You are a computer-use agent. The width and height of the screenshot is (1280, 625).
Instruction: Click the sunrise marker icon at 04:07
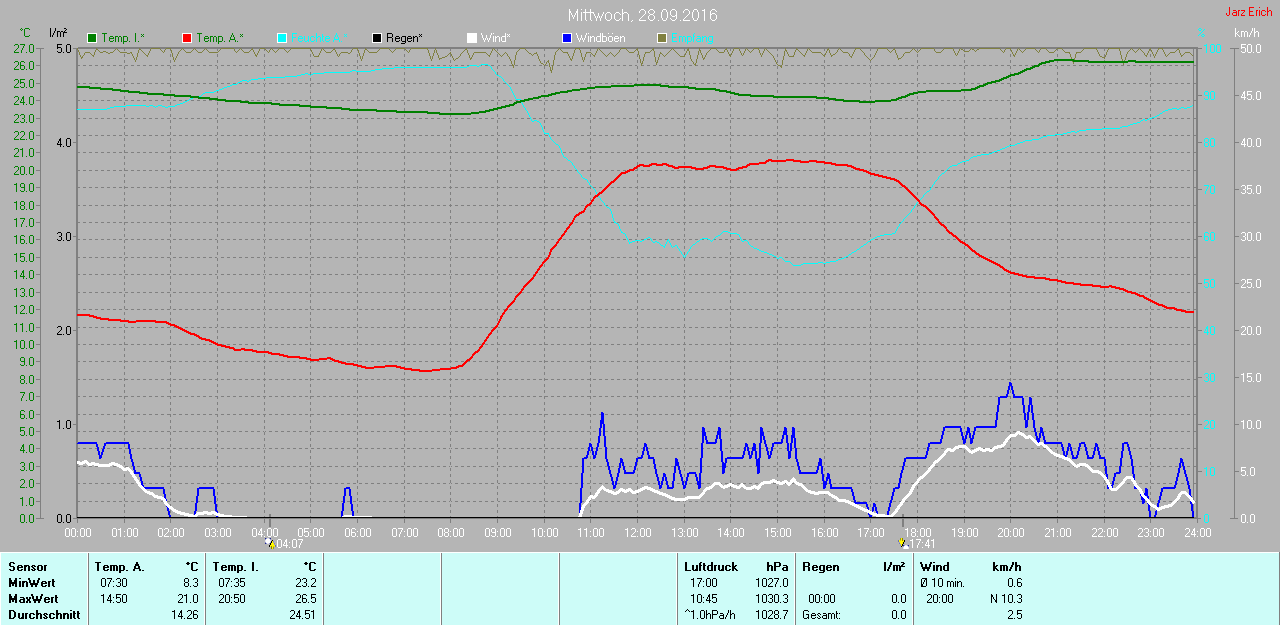[269, 544]
